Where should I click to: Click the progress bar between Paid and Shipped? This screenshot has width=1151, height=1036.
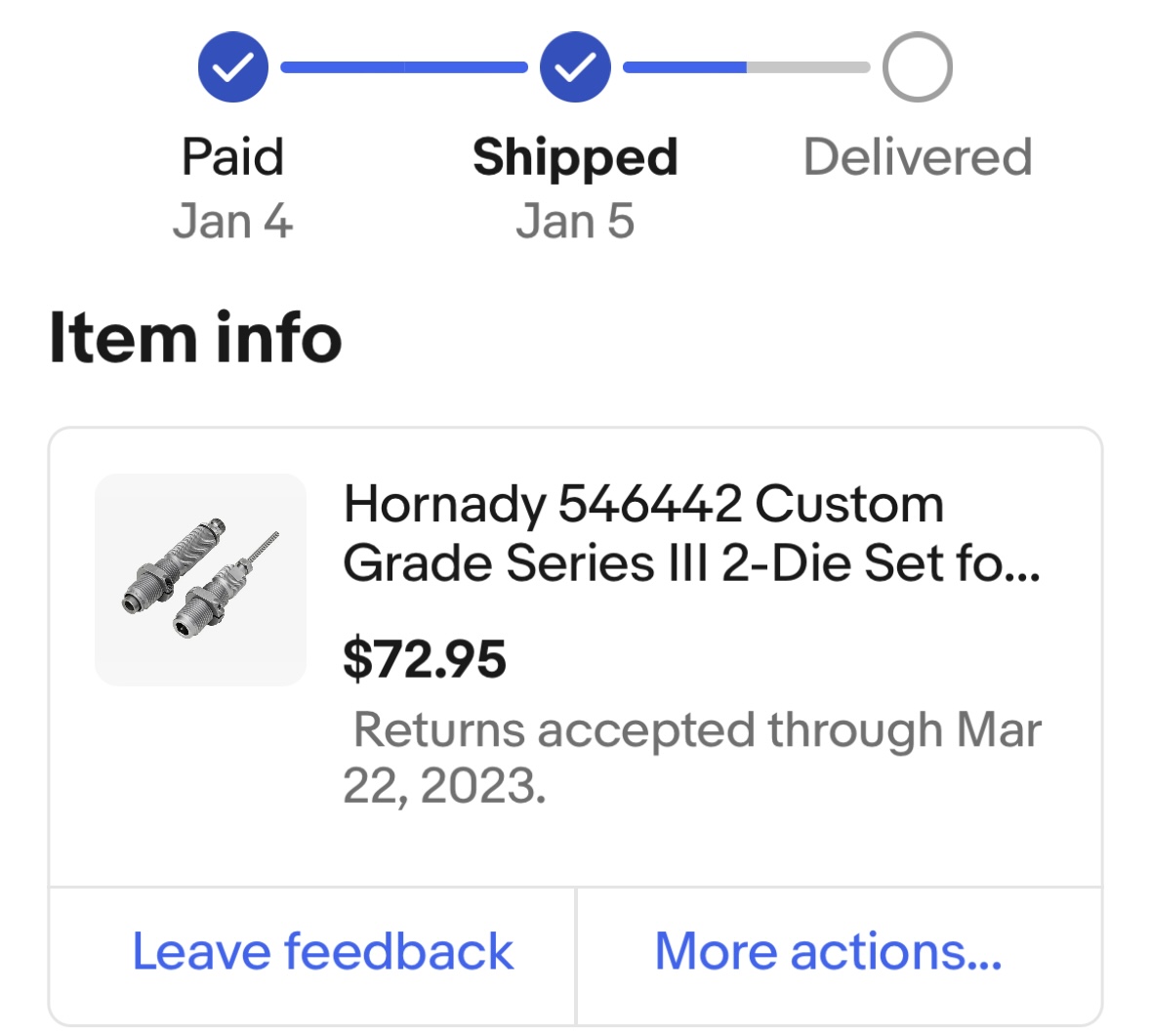pos(404,67)
